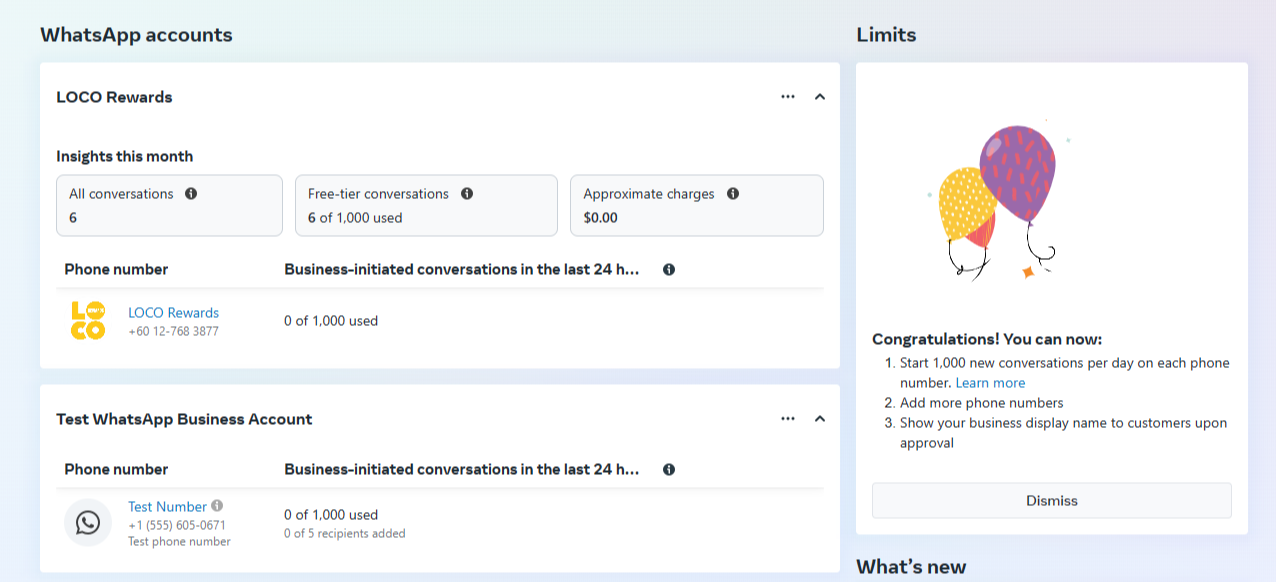Click the info icon beside All conversations
The width and height of the screenshot is (1276, 583).
pos(191,194)
